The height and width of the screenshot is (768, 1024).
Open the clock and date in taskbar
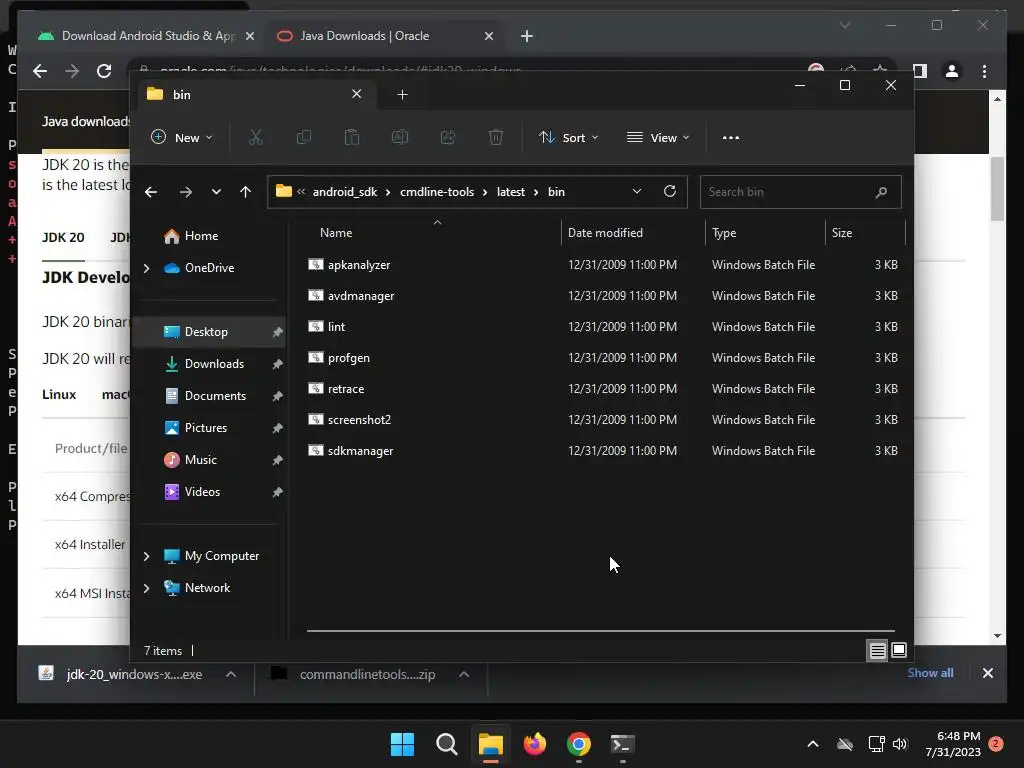[953, 744]
